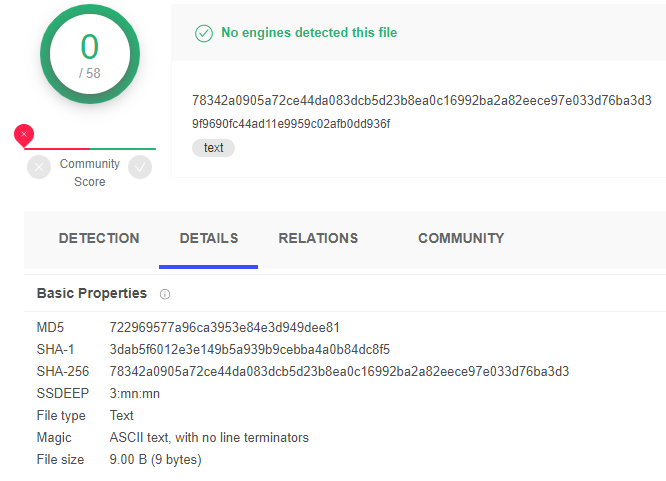666x481 pixels.
Task: Vote harmless with the community checkmark icon
Action: (x=140, y=167)
